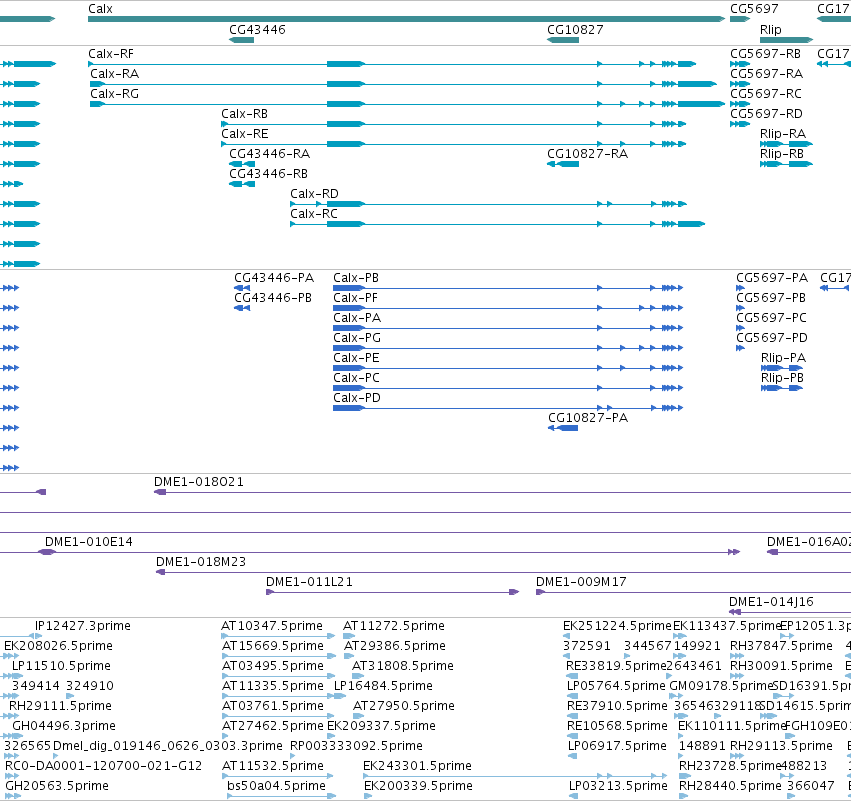851x801 pixels.
Task: Click EST label EK208026.5prime
Action: 59,646
